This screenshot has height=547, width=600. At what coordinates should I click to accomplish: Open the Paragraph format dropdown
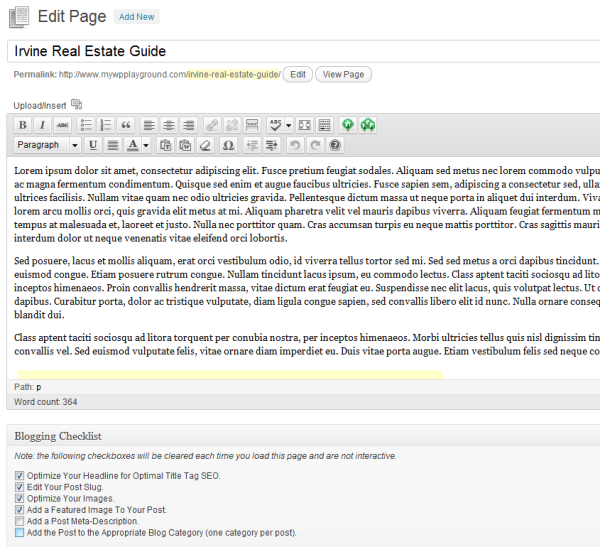pyautogui.click(x=47, y=145)
